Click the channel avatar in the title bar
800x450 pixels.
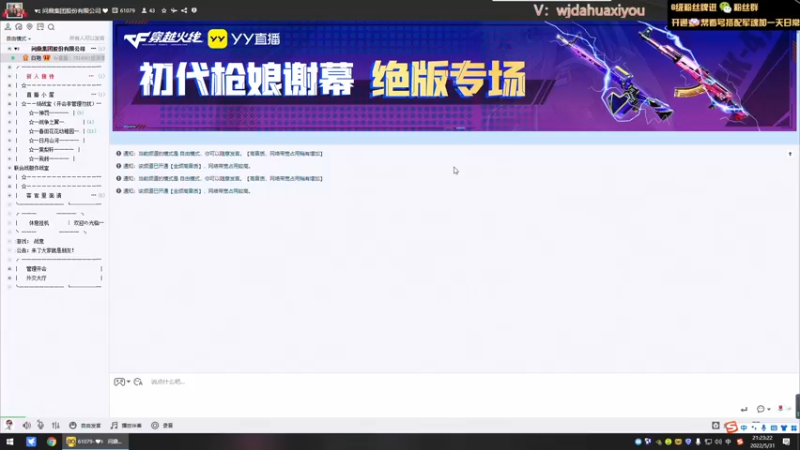point(14,10)
